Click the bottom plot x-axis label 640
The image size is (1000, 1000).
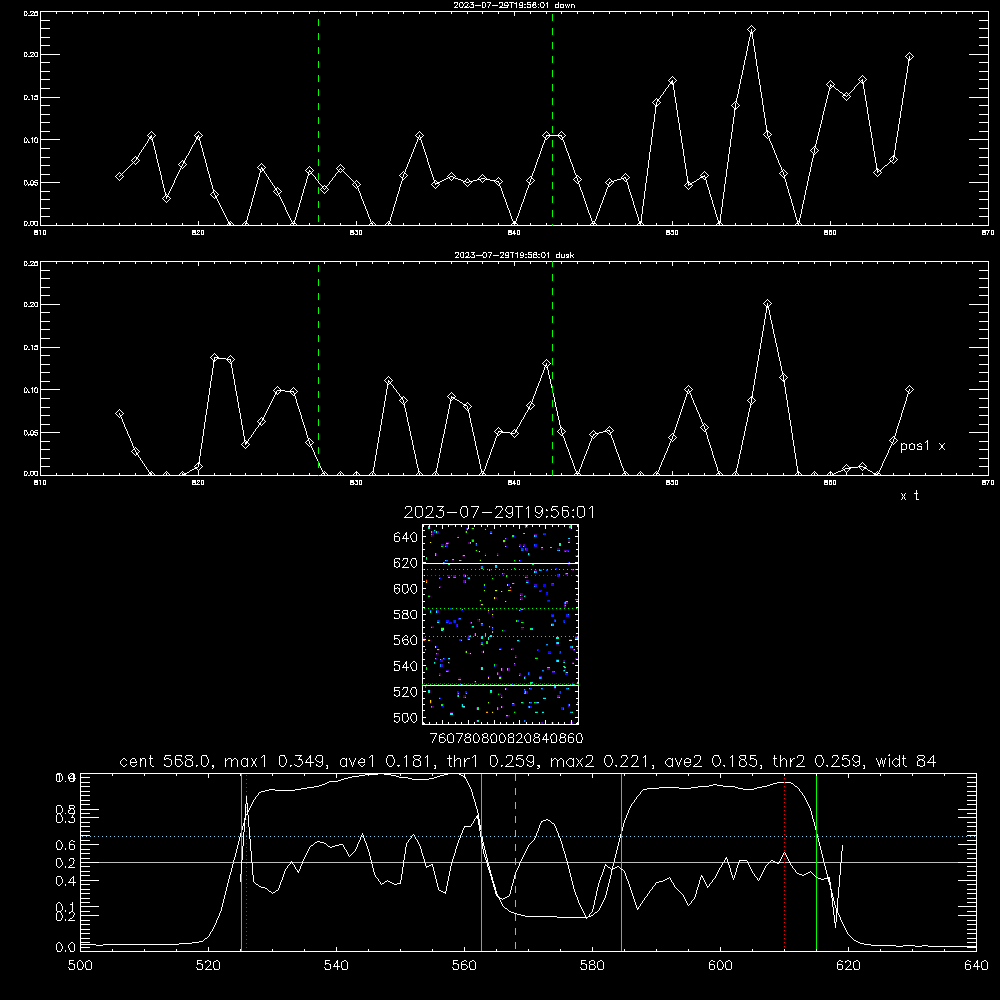tap(976, 966)
